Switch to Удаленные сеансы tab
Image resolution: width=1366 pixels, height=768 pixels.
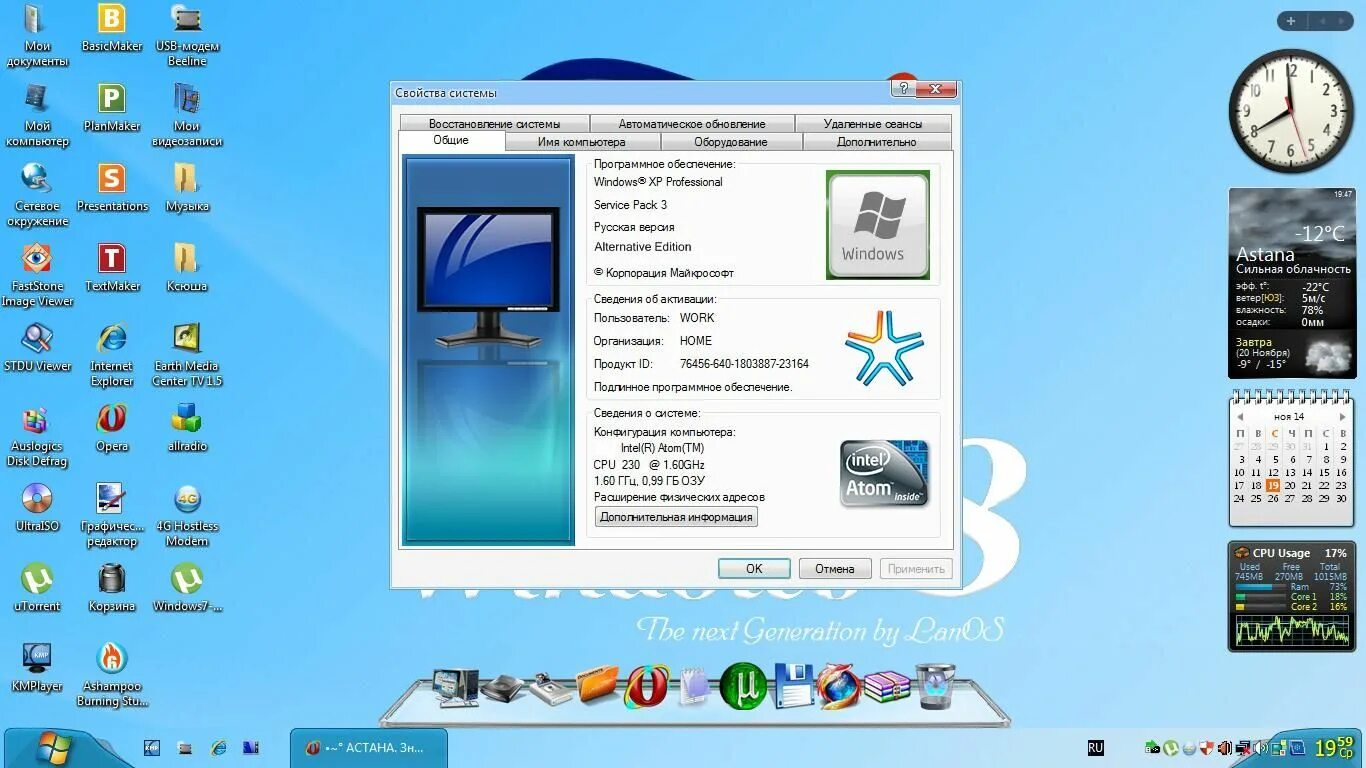click(x=873, y=124)
